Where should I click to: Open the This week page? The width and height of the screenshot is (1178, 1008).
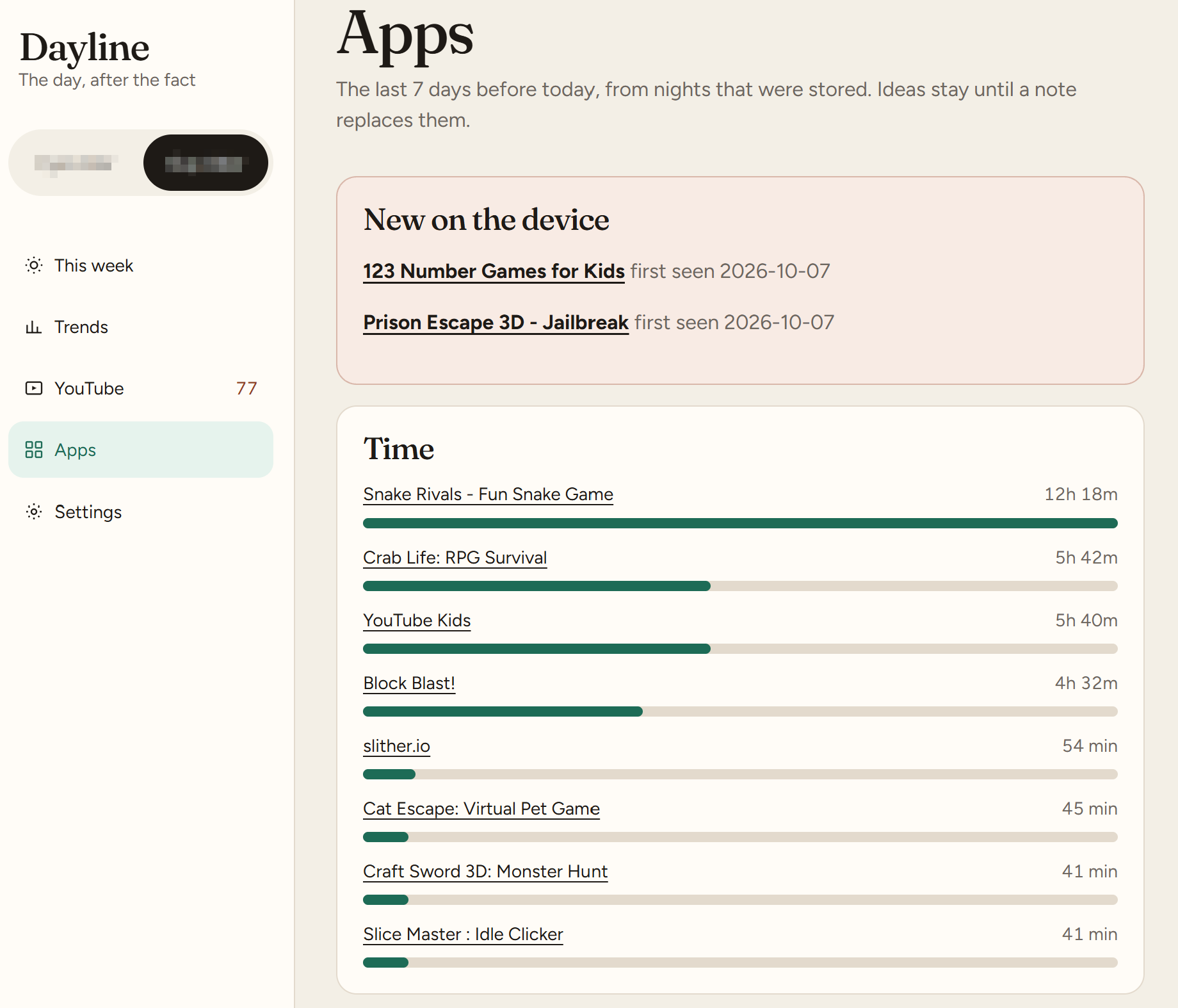click(141, 265)
